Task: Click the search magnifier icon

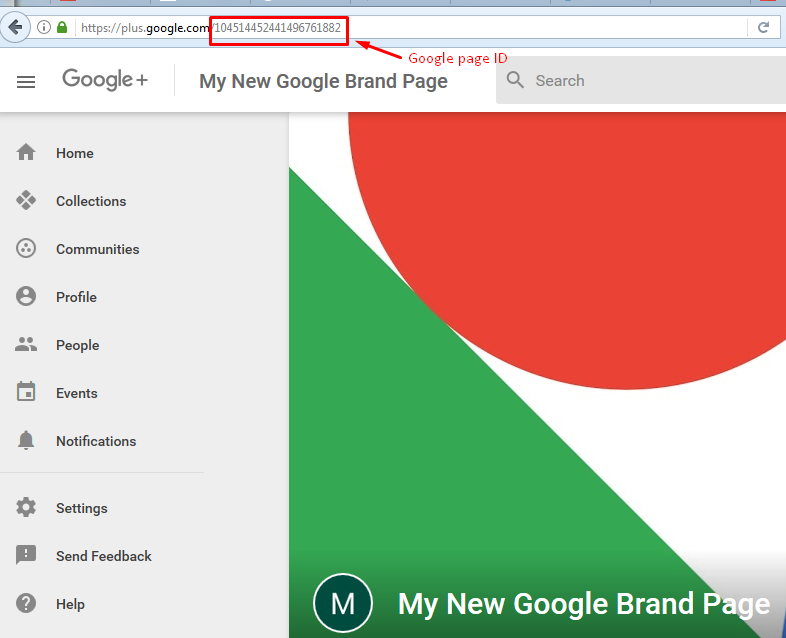Action: [x=515, y=80]
